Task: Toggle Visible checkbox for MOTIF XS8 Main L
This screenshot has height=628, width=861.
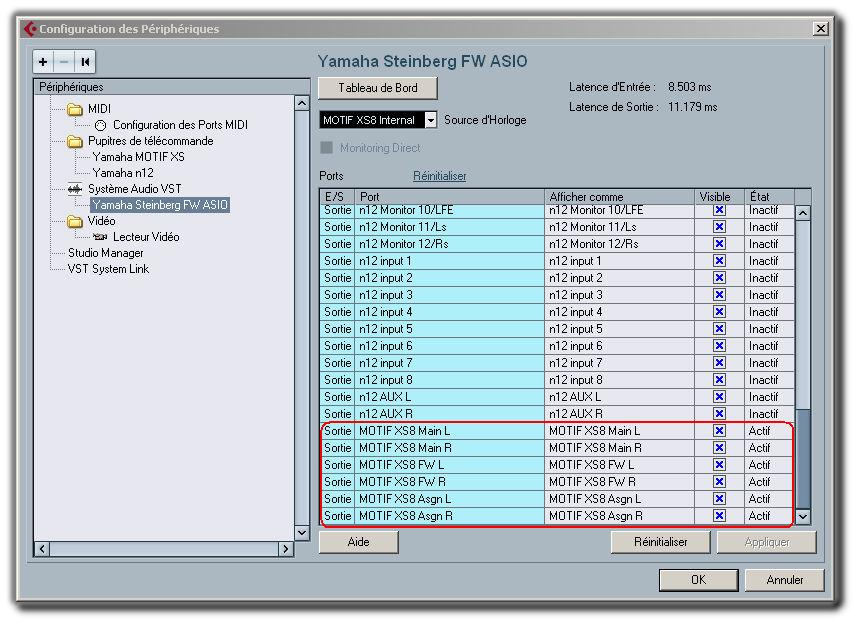Action: pyautogui.click(x=718, y=431)
